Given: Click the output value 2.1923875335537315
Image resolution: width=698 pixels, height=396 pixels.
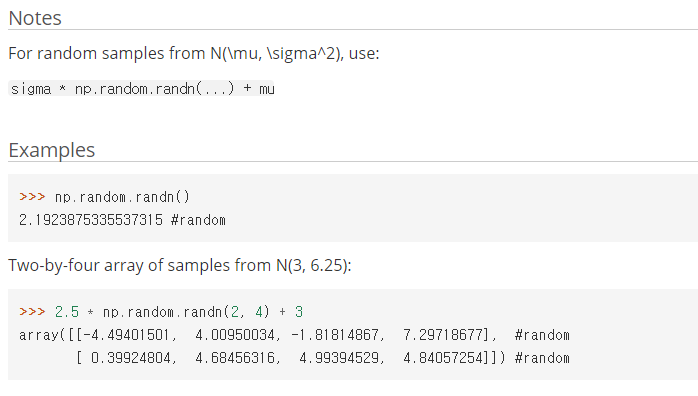Looking at the screenshot, I should [91, 220].
